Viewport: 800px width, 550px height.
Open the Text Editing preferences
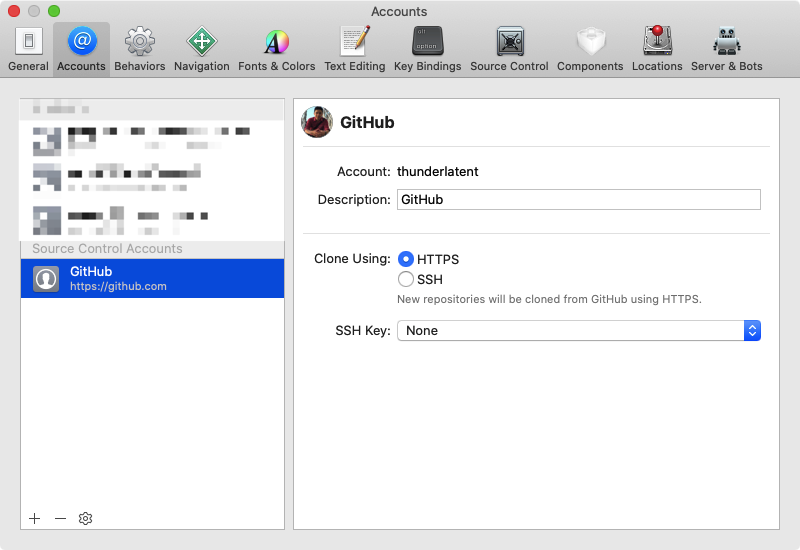355,49
